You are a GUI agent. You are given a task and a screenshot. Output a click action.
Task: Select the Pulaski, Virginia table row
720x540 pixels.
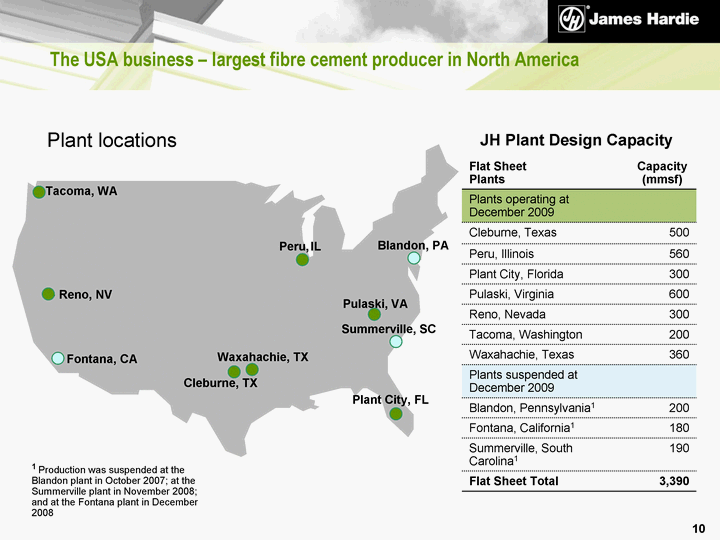(574, 294)
